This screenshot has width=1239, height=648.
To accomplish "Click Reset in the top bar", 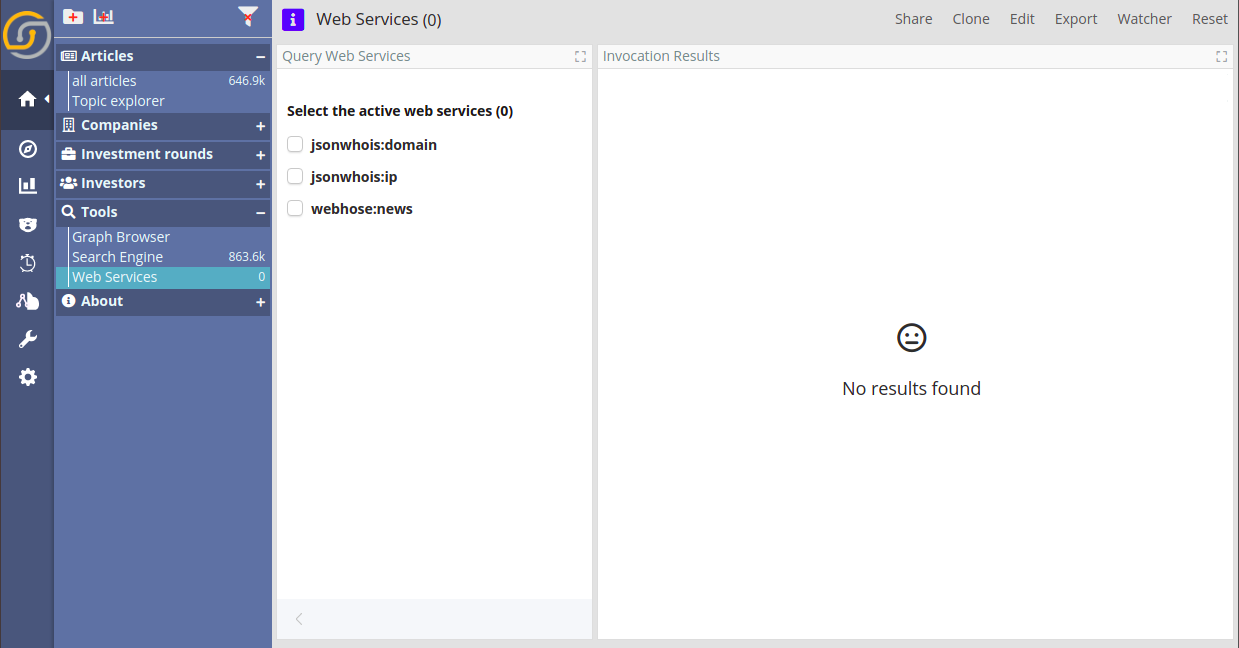I will (1209, 19).
